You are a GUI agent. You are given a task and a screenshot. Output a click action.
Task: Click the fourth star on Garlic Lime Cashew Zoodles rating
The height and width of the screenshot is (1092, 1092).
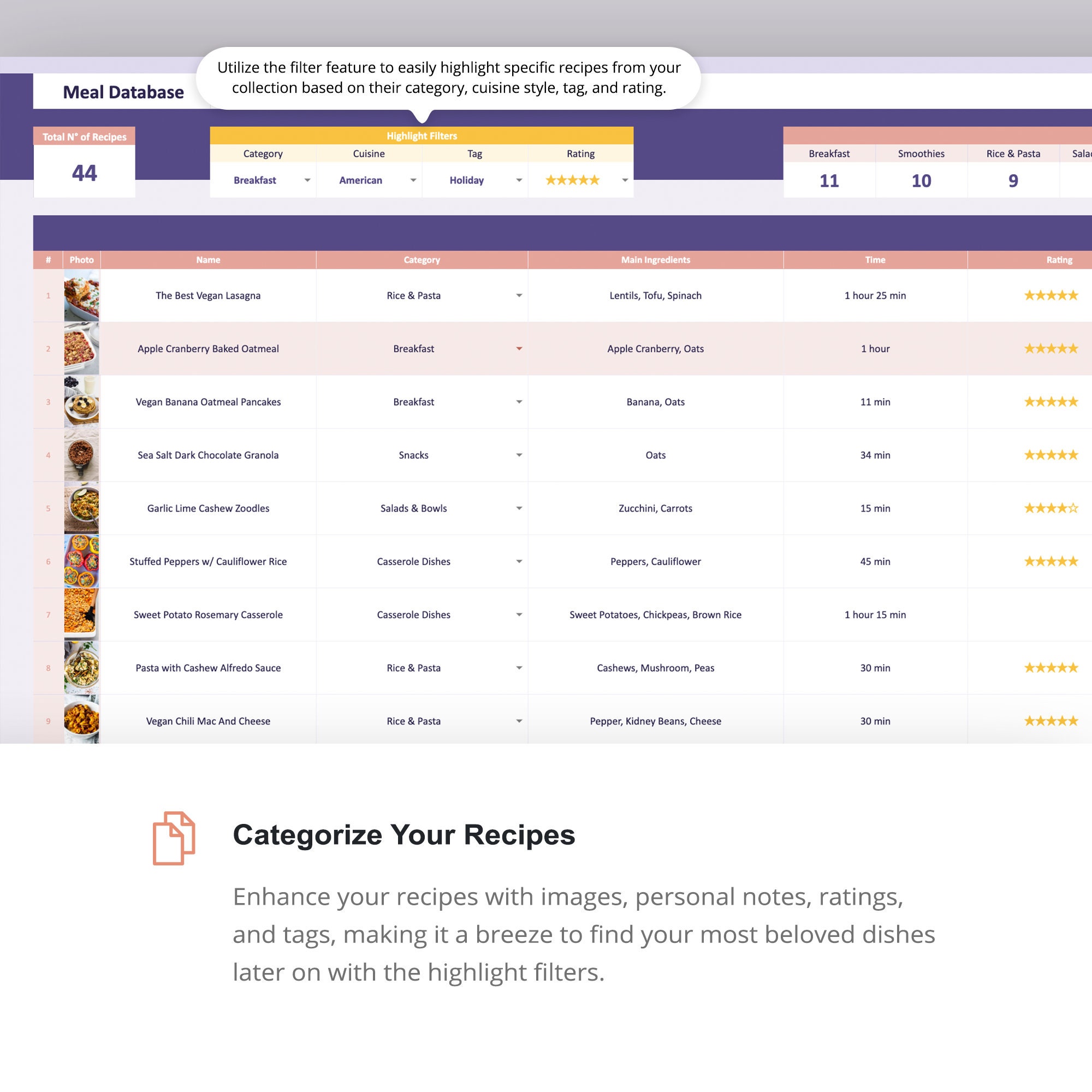[x=1063, y=508]
